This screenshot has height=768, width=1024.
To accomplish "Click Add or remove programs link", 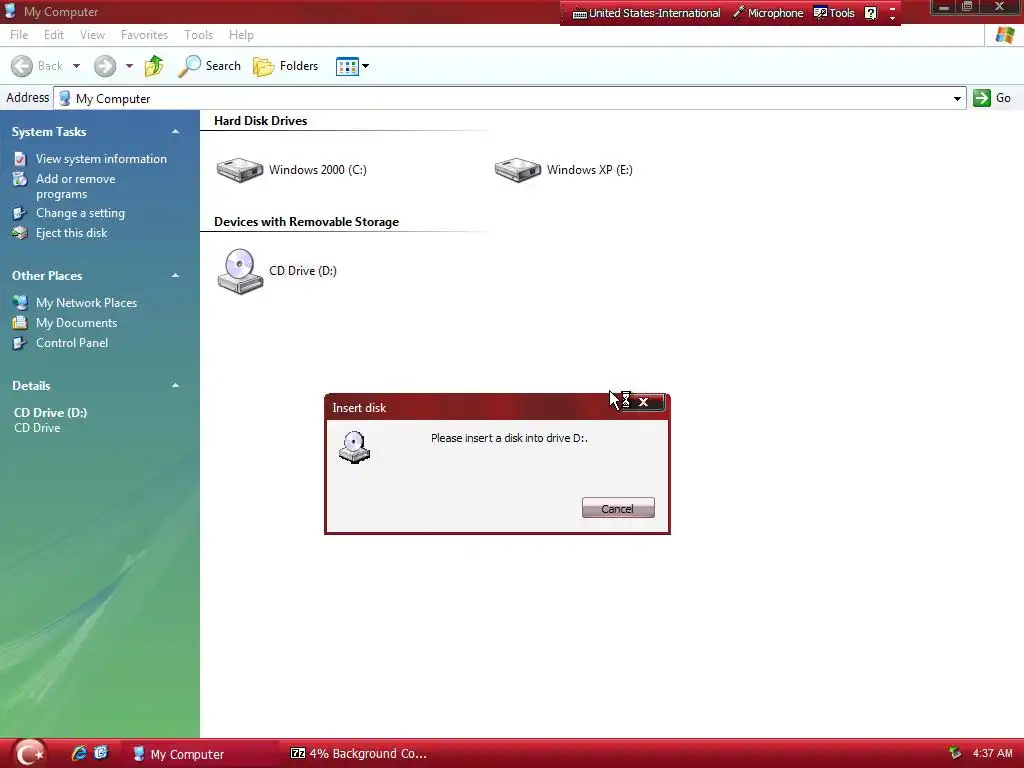I will pos(76,187).
